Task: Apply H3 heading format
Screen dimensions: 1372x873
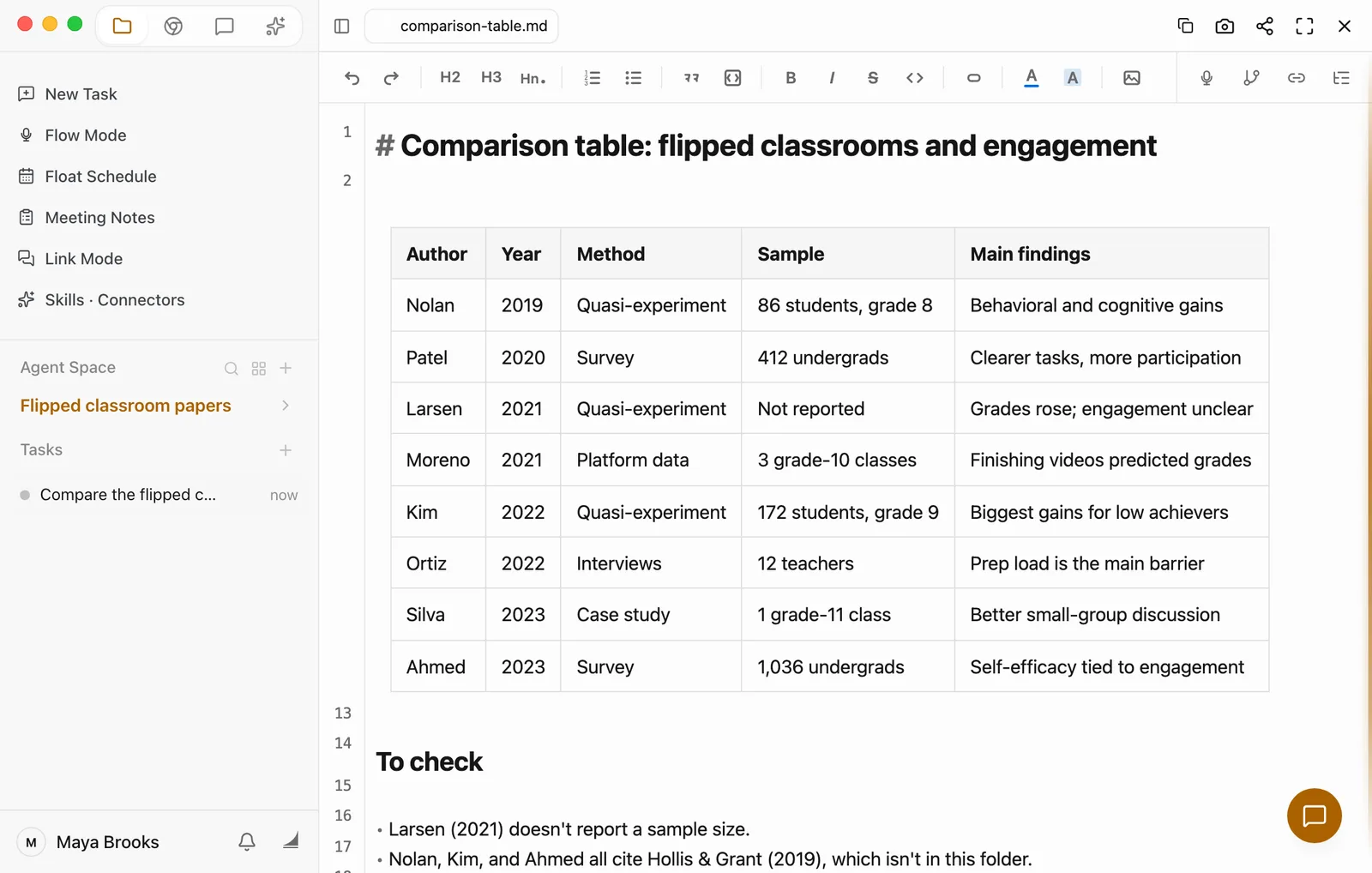Action: 491,77
